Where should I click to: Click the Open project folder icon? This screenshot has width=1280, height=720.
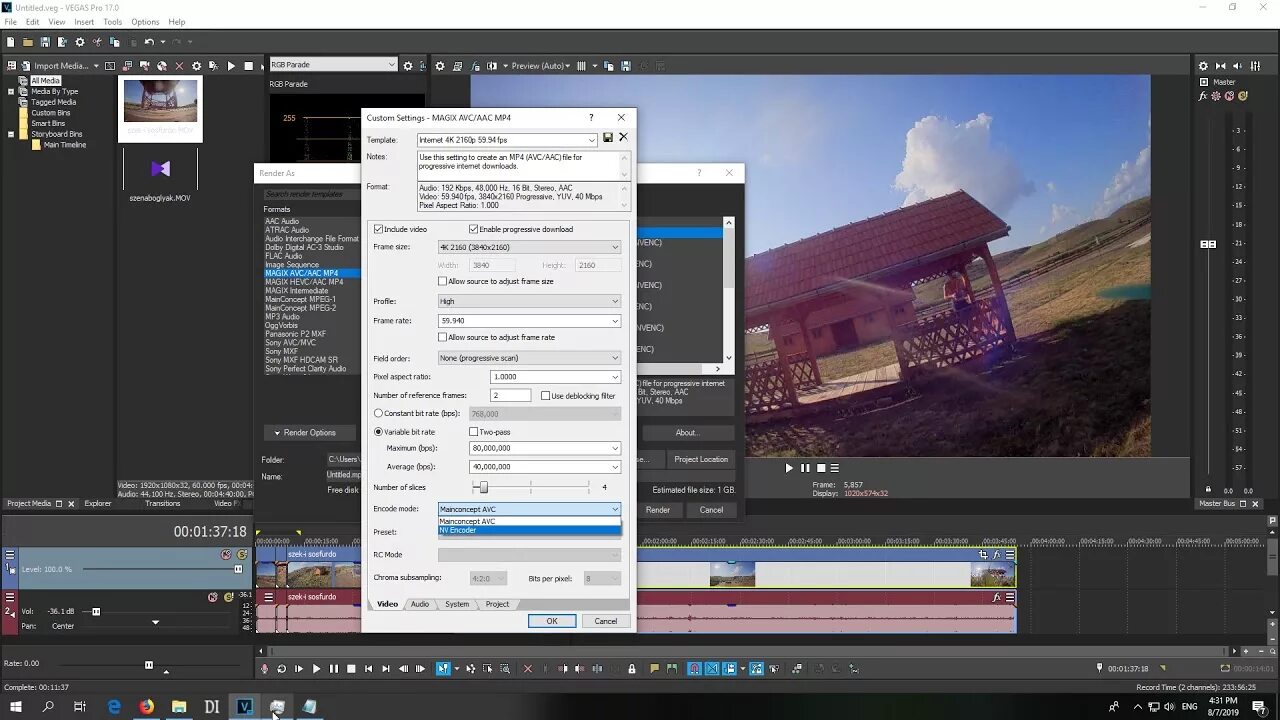(28, 42)
